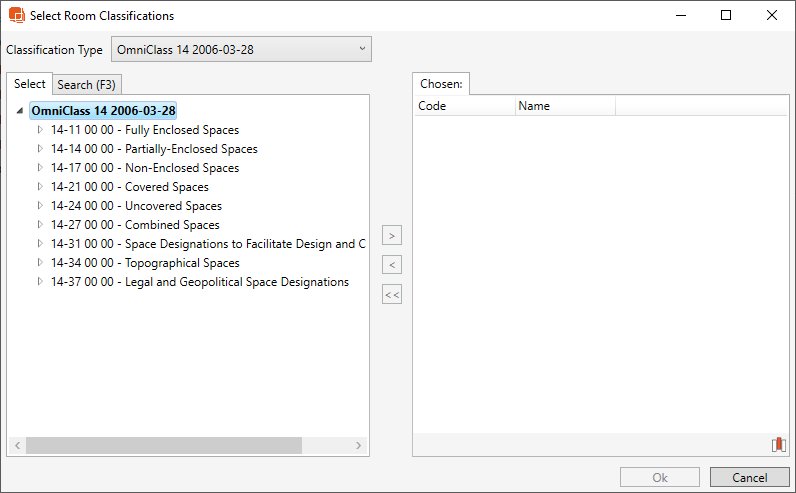Select the Chosen tab
This screenshot has width=796, height=493.
click(x=441, y=85)
